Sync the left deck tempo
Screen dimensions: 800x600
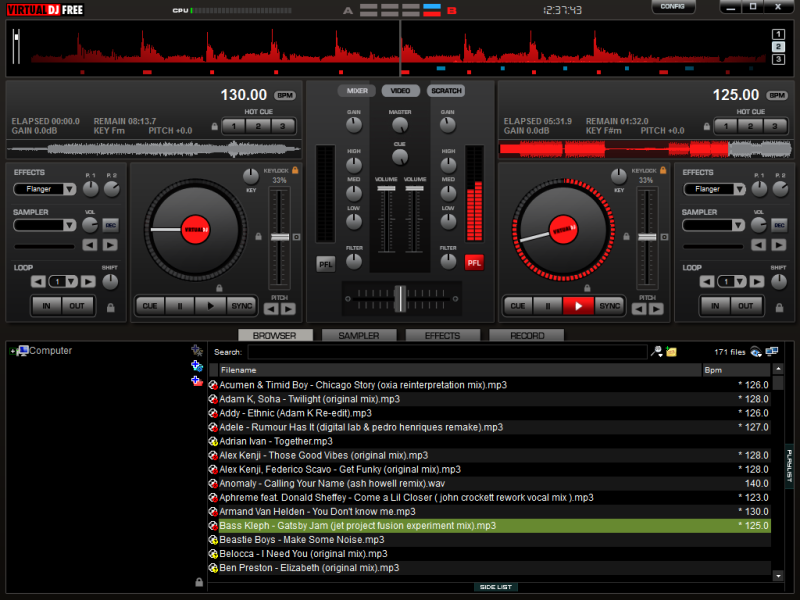click(x=241, y=306)
